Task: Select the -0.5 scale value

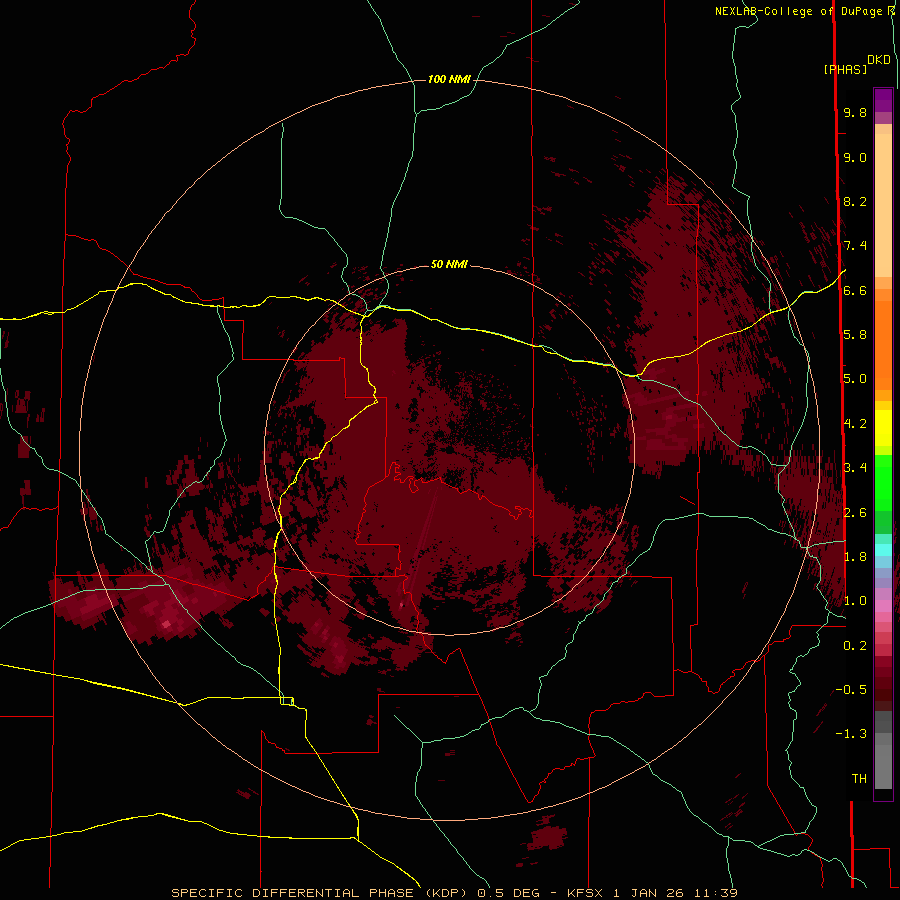Action: [851, 689]
